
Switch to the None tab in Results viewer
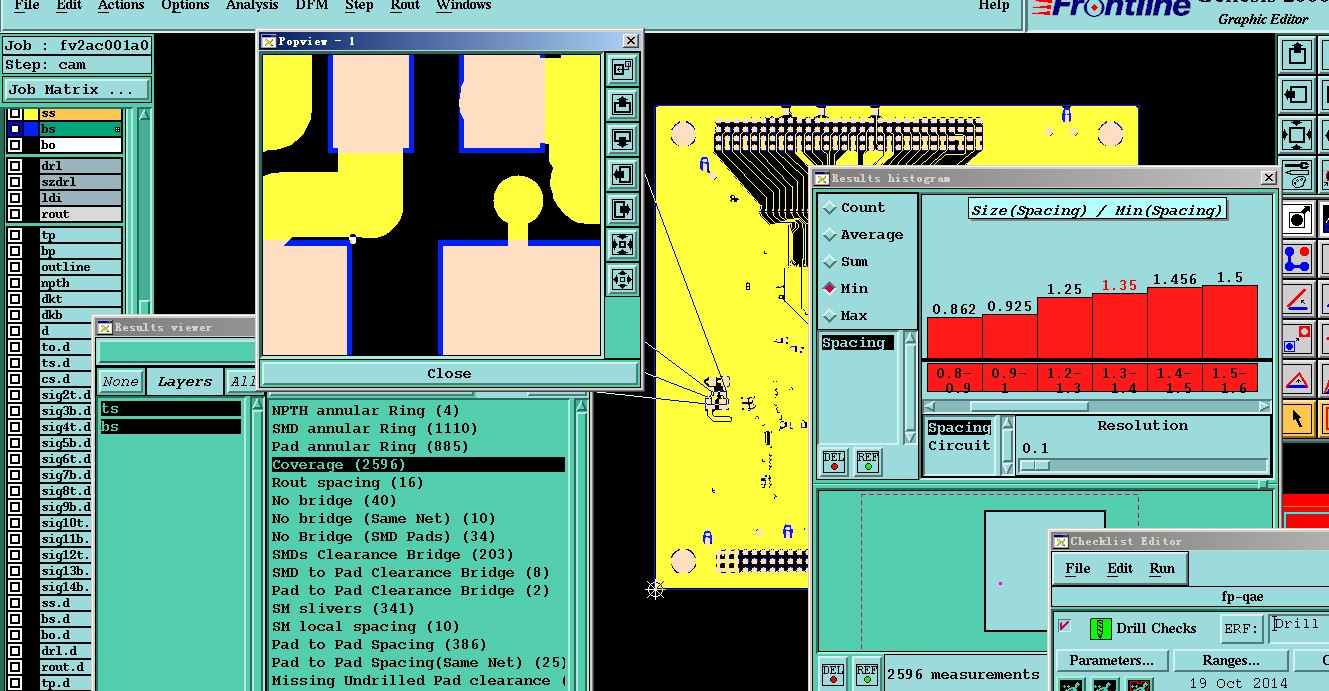(121, 381)
